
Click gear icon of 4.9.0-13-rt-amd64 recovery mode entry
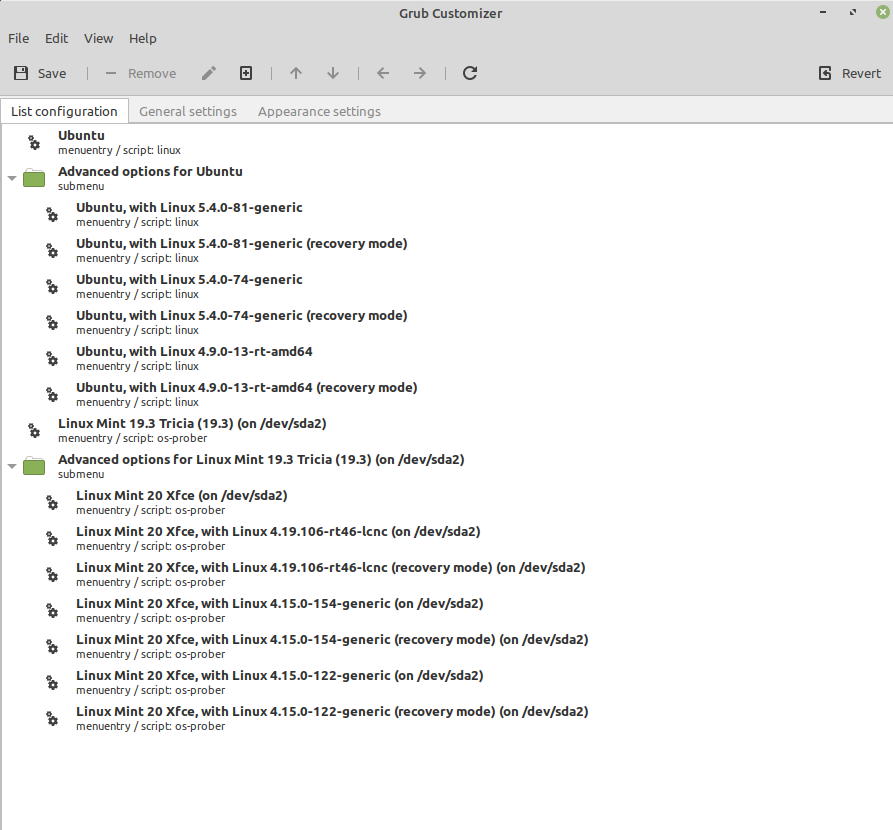(52, 394)
